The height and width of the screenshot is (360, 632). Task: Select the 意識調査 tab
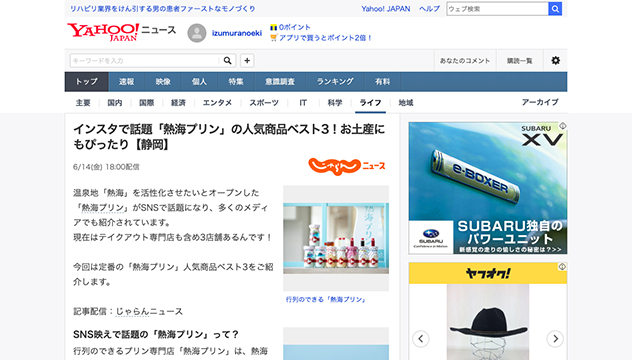280,82
